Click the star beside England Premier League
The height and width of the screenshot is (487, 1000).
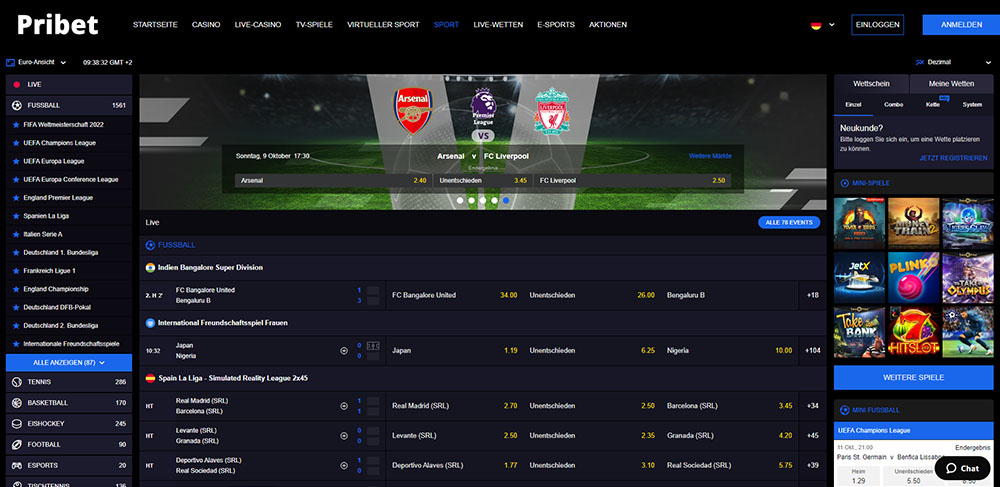coord(16,198)
